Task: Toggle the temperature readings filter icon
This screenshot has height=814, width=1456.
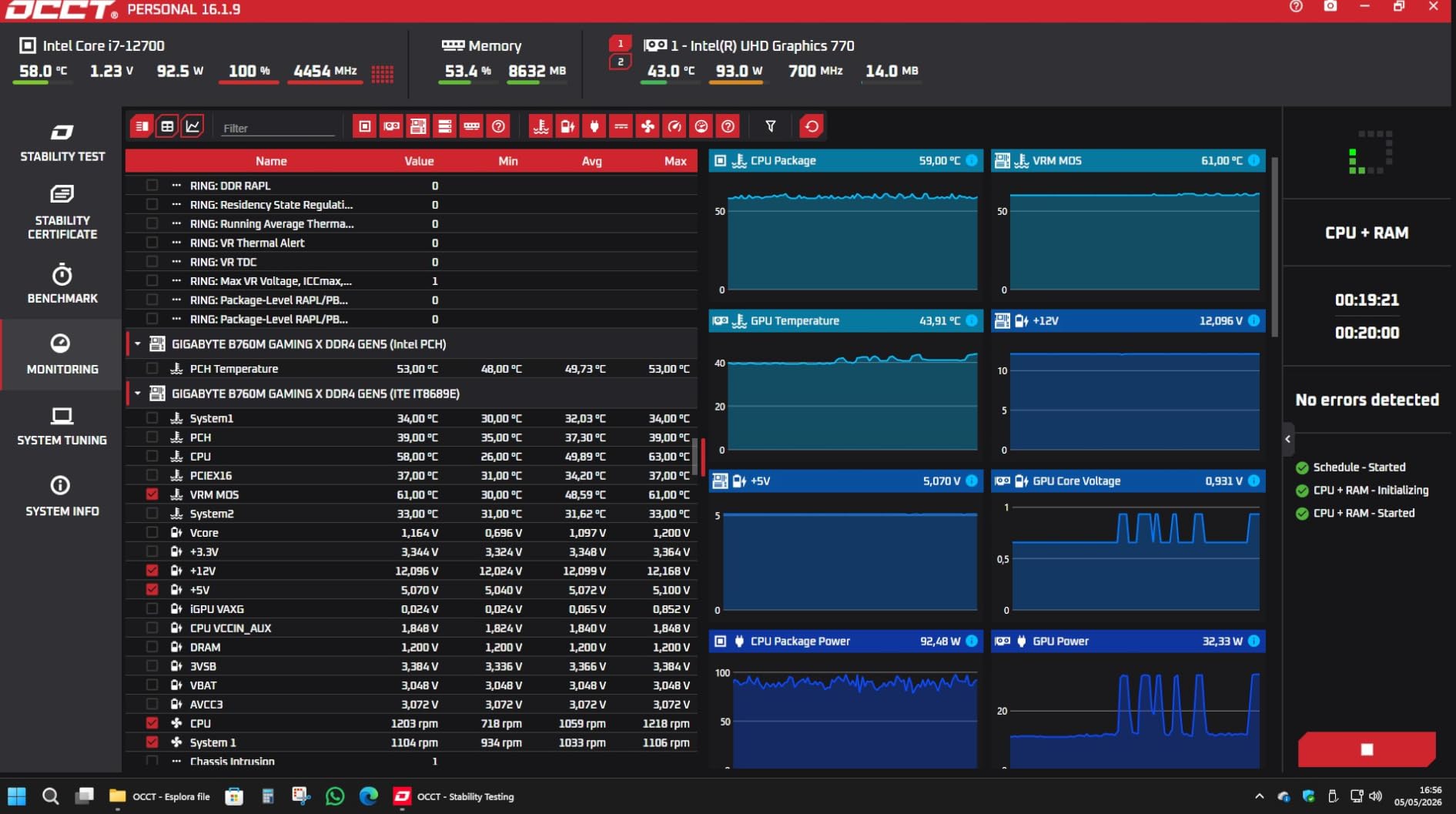Action: click(541, 126)
